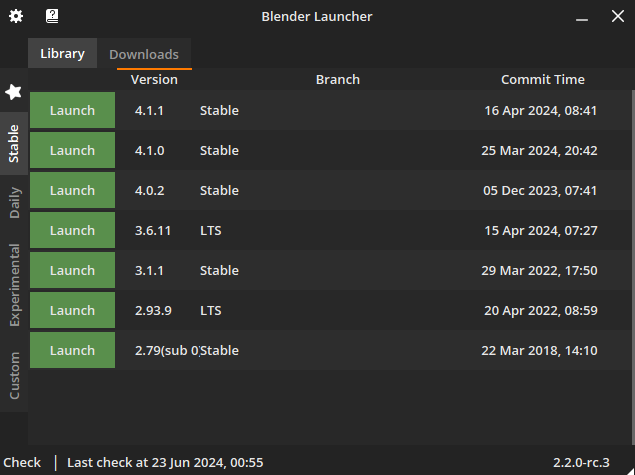
Task: Switch to the Library tab
Action: click(62, 53)
